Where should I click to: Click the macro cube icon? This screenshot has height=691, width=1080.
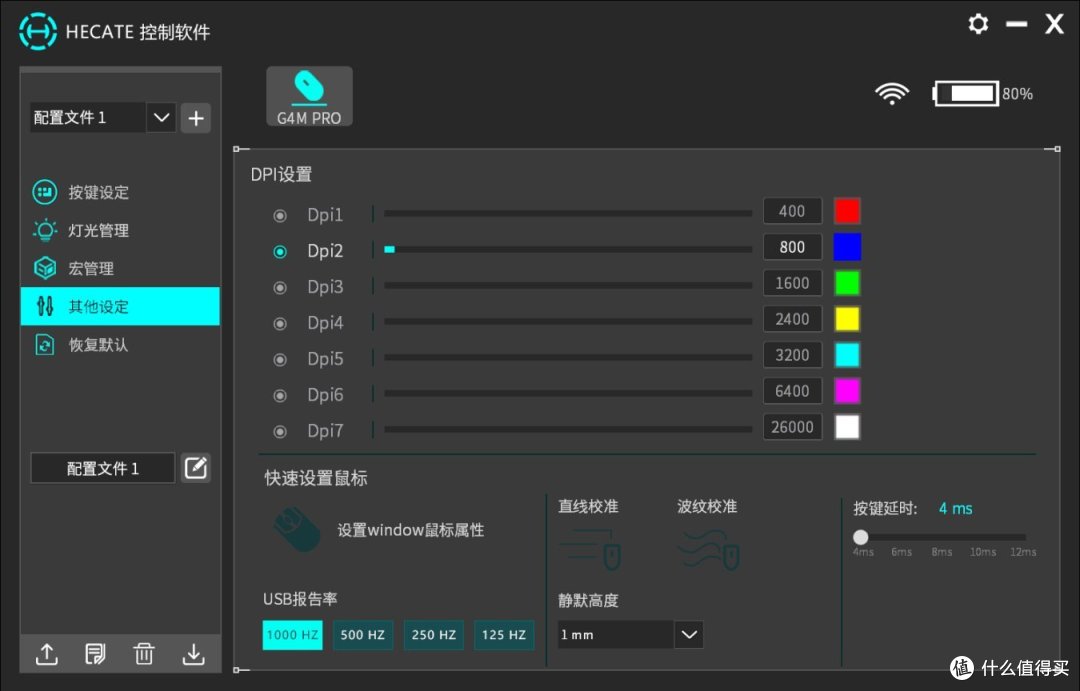pyautogui.click(x=45, y=268)
